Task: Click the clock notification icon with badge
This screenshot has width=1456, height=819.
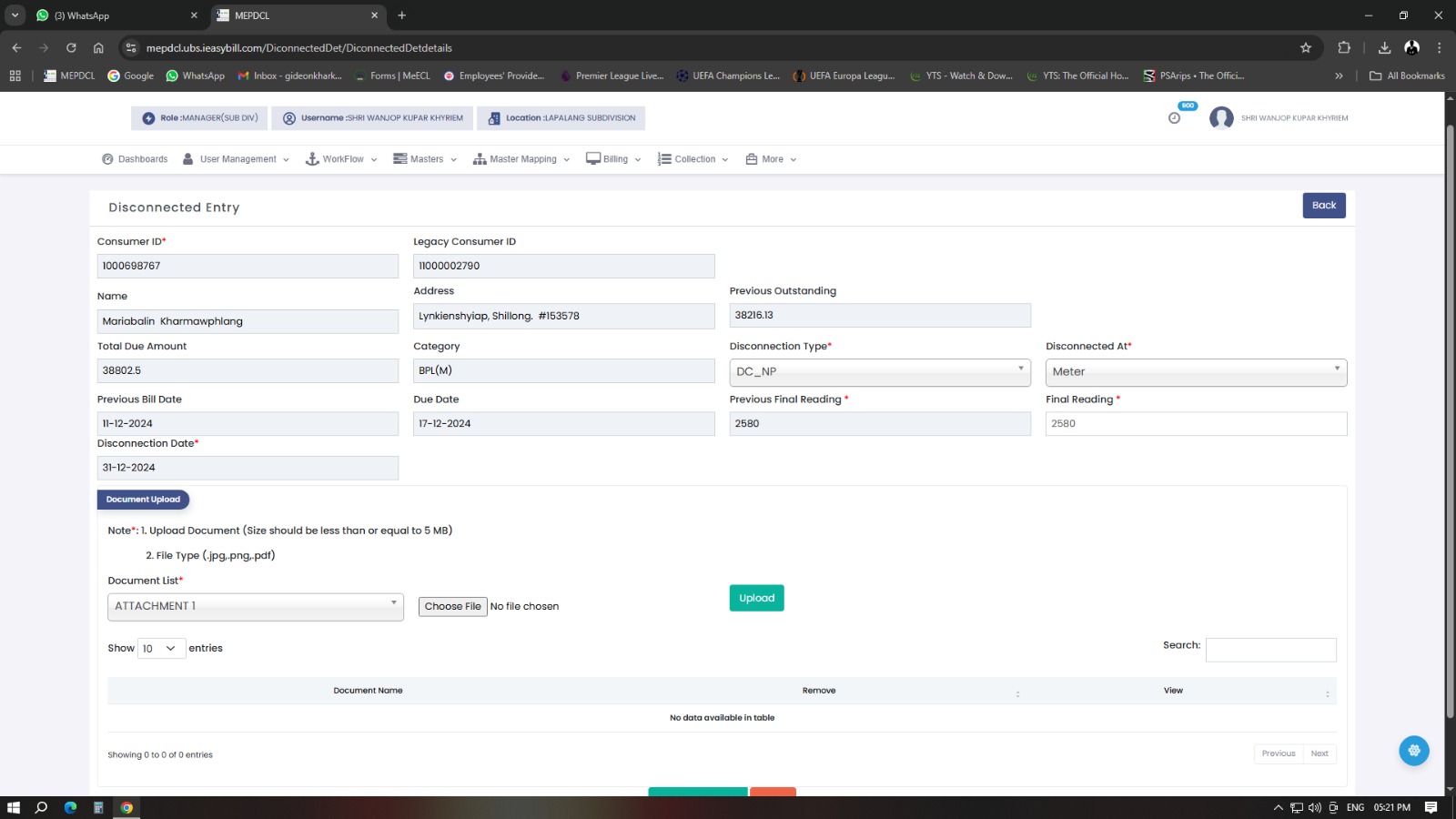Action: 1175,117
